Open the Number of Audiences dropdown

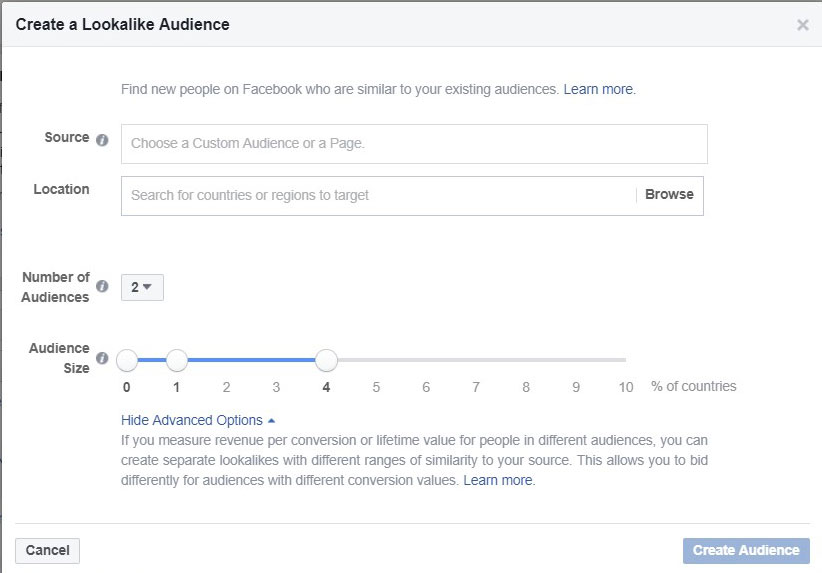coord(142,287)
